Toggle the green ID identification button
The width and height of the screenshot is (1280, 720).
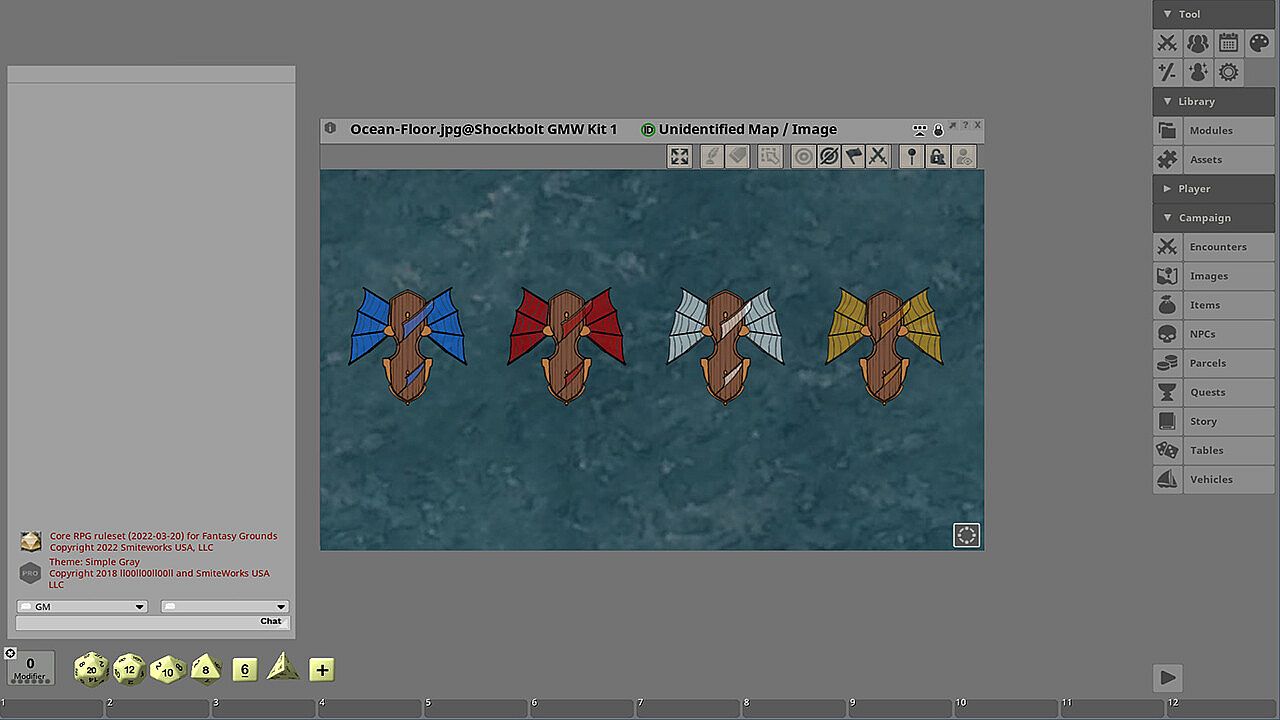click(648, 130)
